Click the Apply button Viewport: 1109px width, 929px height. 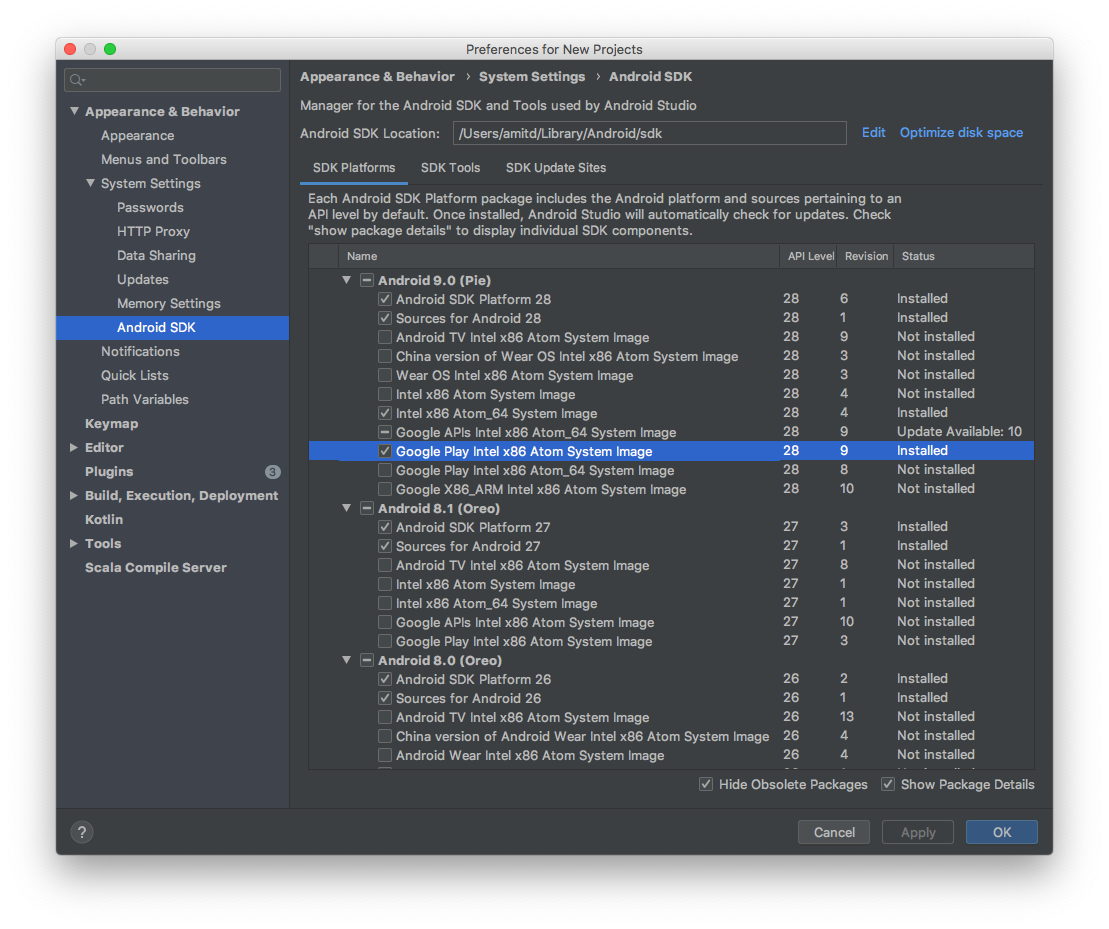point(918,832)
